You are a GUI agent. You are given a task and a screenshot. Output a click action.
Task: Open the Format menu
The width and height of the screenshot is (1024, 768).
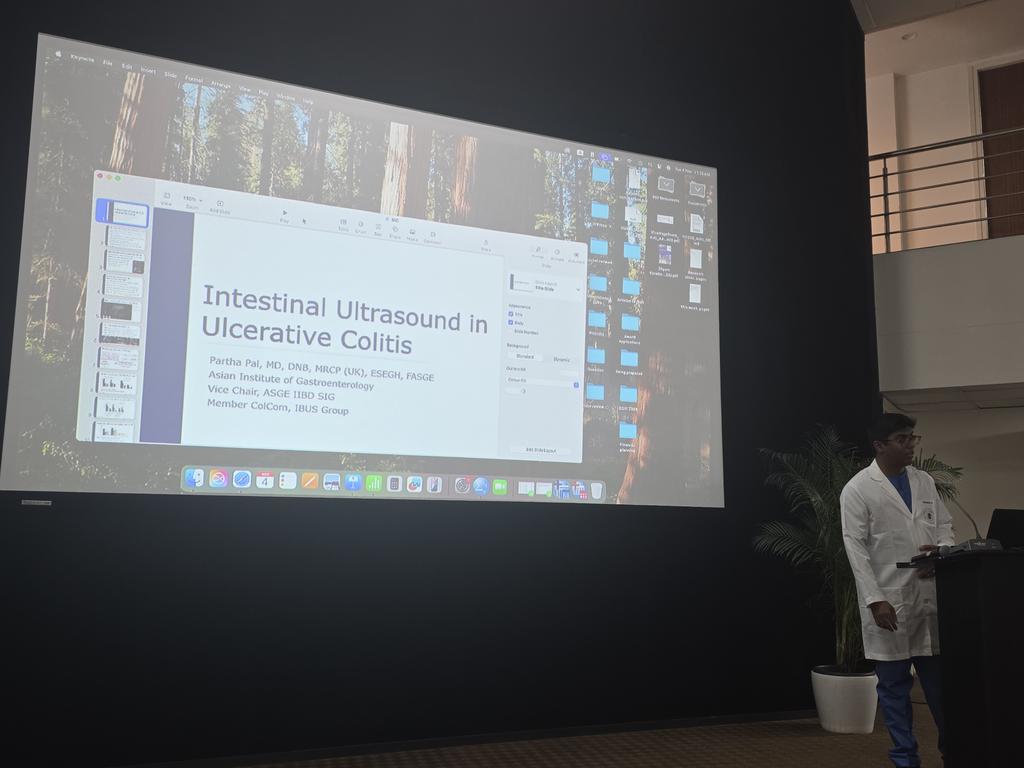(x=193, y=79)
